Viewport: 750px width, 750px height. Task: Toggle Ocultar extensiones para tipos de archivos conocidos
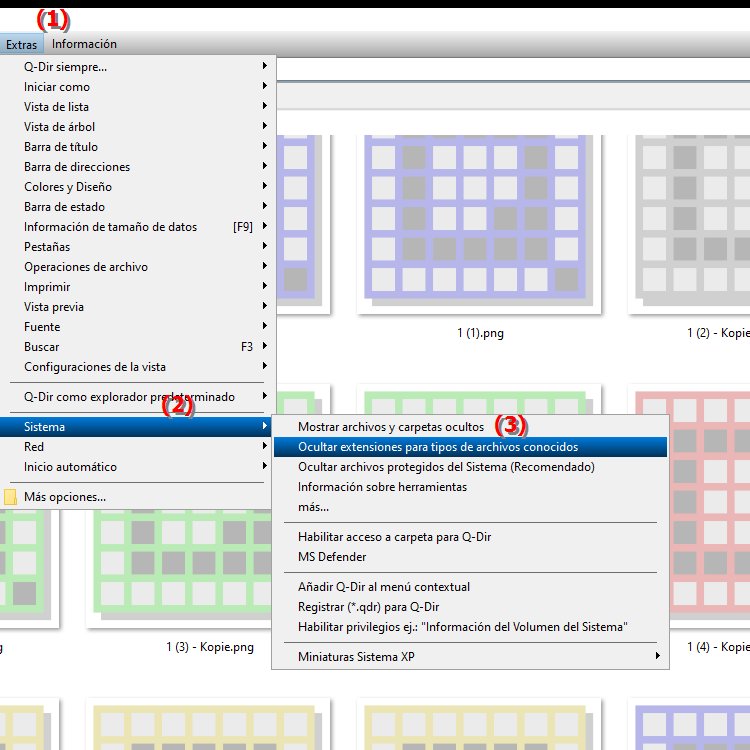[470, 447]
